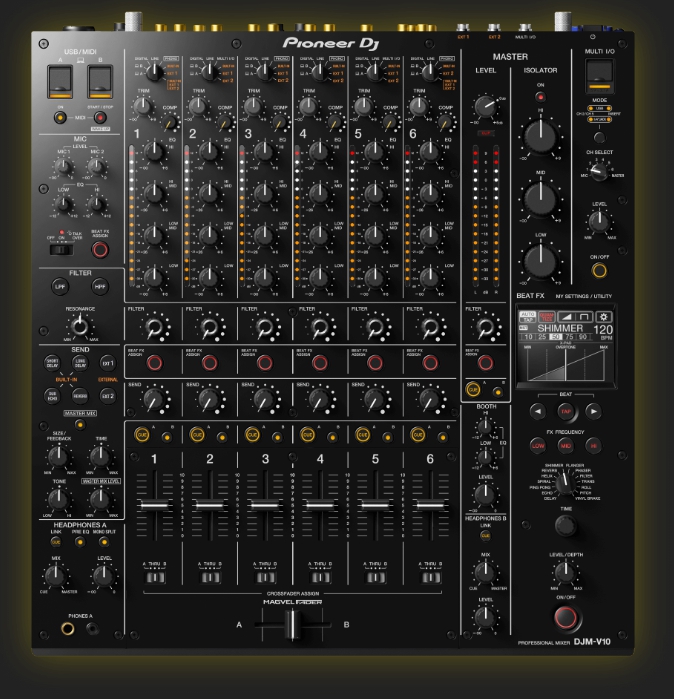The height and width of the screenshot is (699, 674).
Task: Click the BOOTH LEVEL knob
Action: [x=485, y=495]
